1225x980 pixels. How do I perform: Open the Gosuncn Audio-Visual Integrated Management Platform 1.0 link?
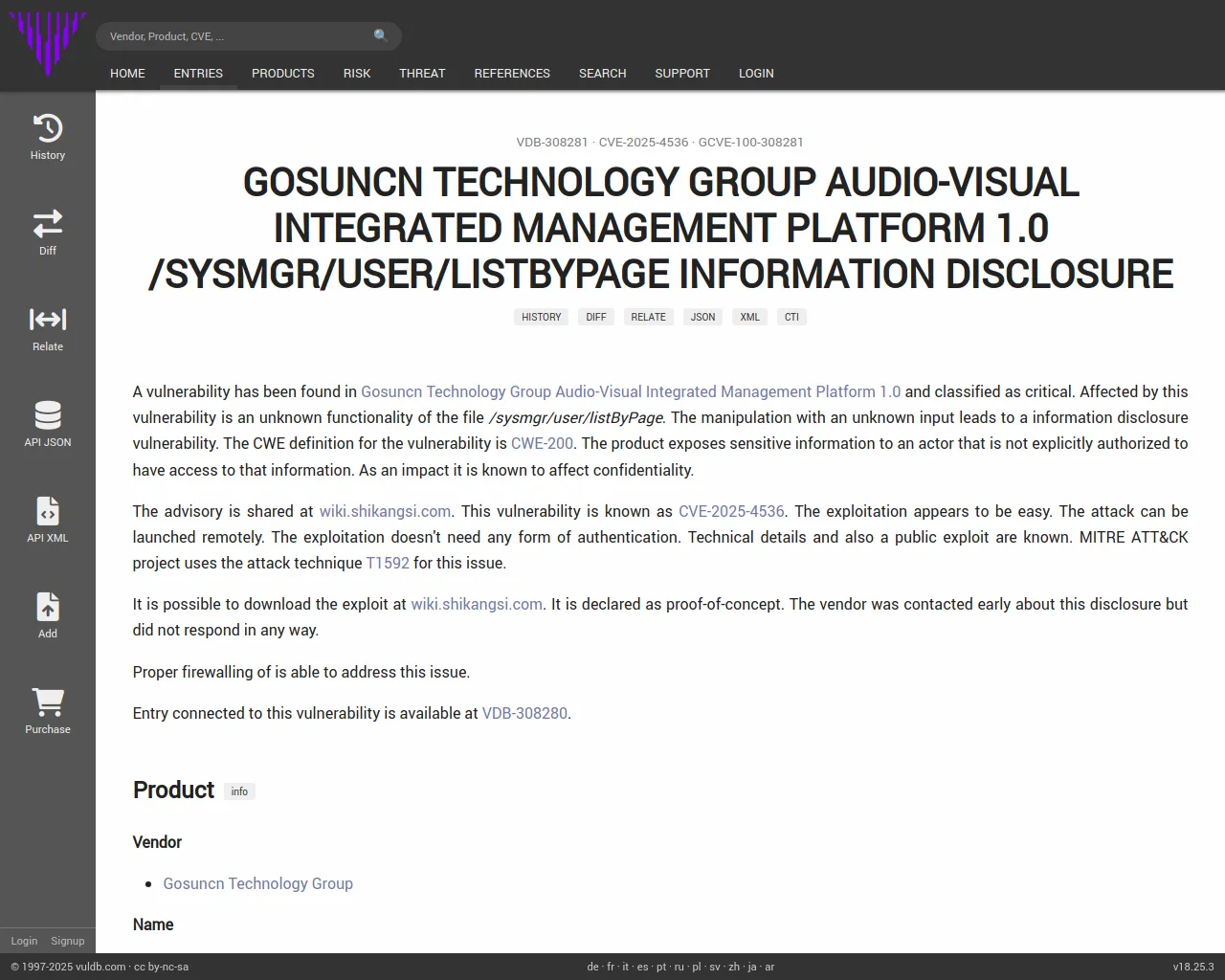631,391
